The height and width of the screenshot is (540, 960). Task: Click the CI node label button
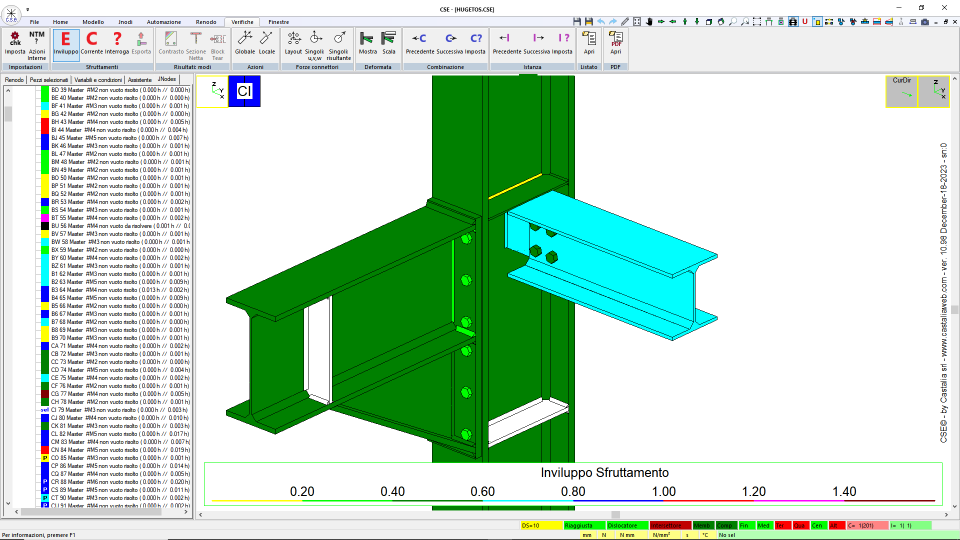pos(244,91)
